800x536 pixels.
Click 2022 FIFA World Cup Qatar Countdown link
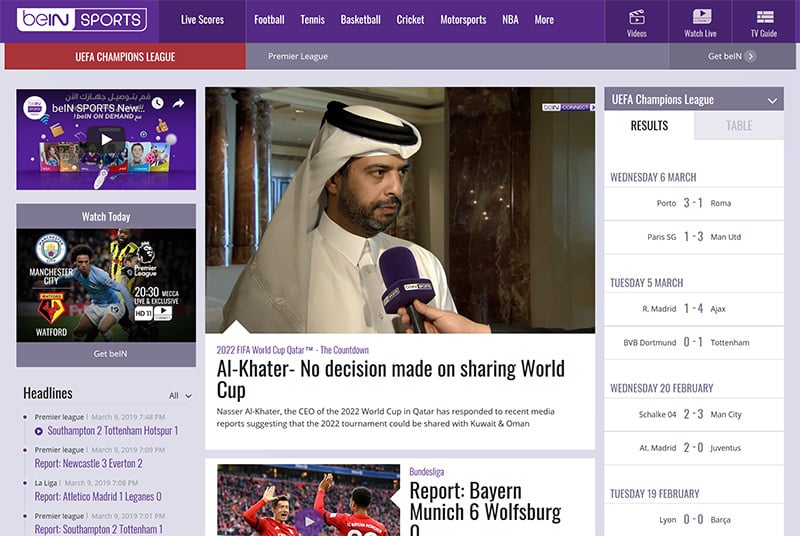coord(292,350)
